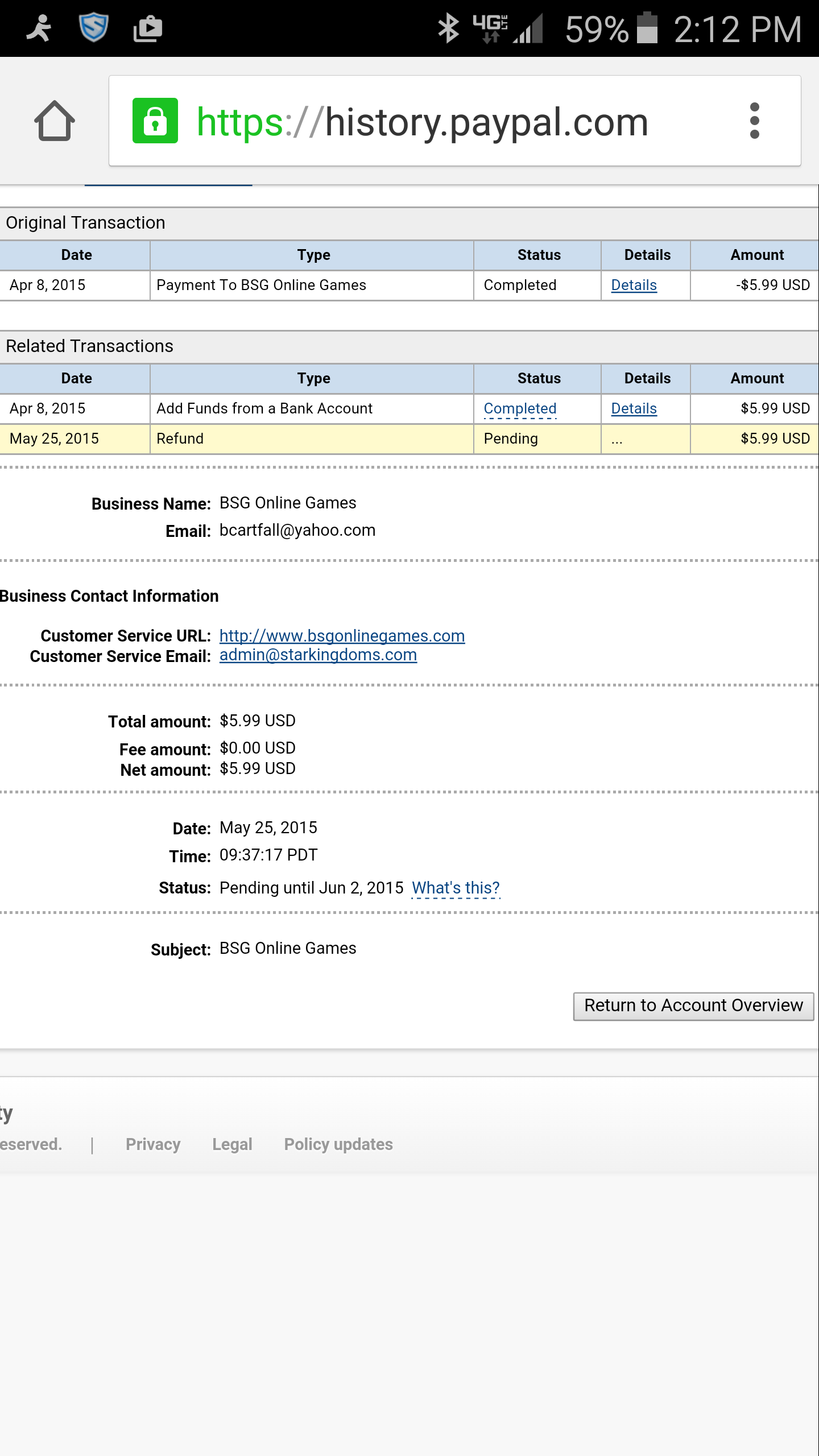Select the Payment To BSG Online Games cell
Viewport: 819px width, 1456px height.
(312, 285)
